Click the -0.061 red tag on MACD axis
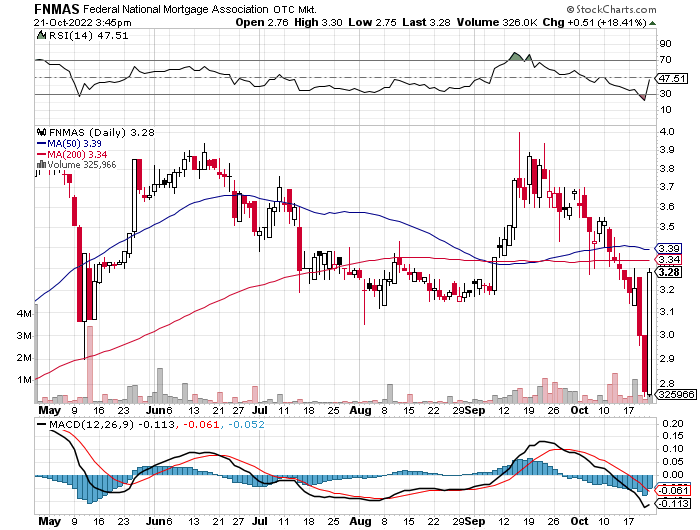700x530 pixels. [x=674, y=491]
